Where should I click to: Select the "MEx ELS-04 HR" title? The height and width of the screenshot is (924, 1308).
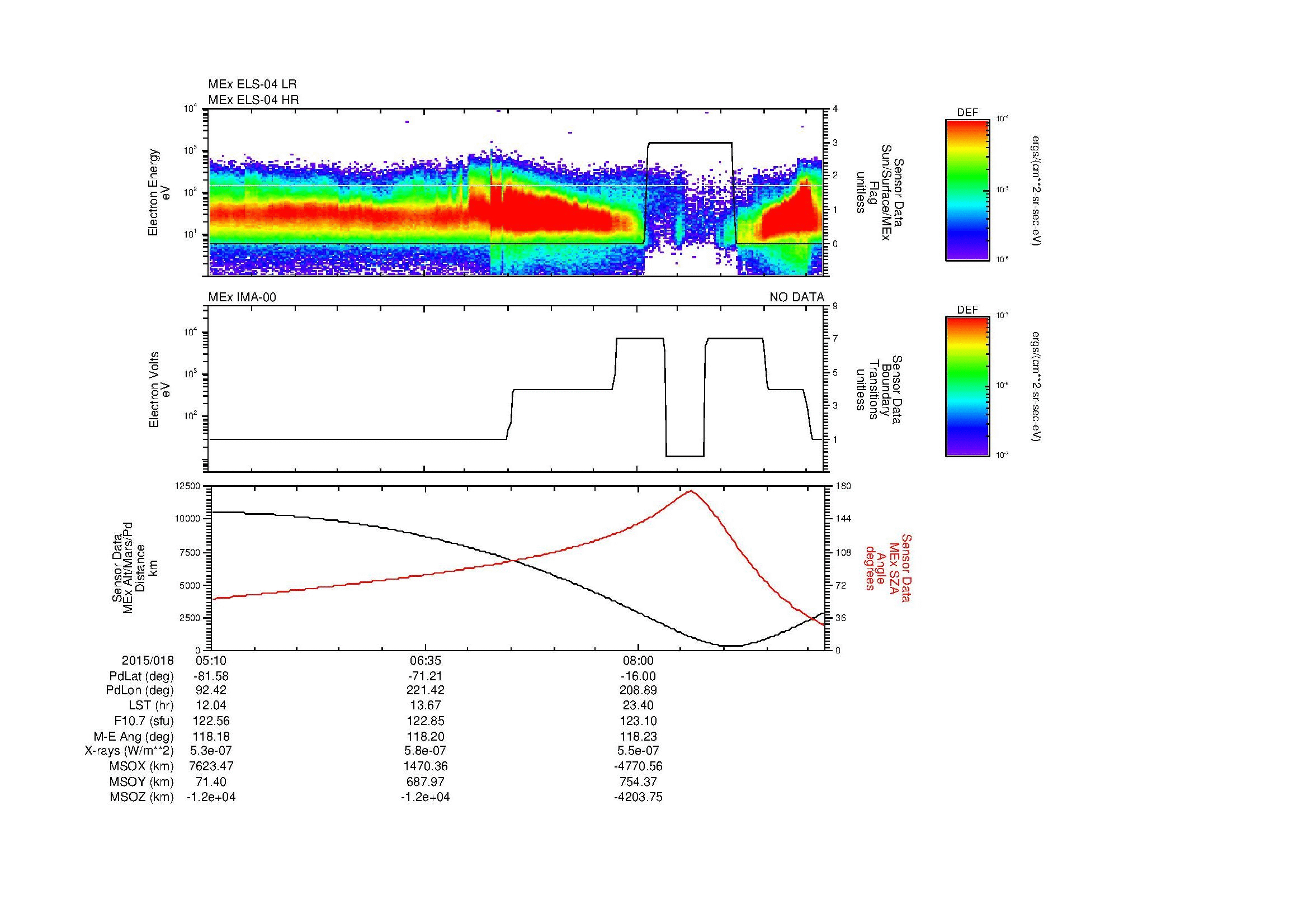tap(253, 99)
